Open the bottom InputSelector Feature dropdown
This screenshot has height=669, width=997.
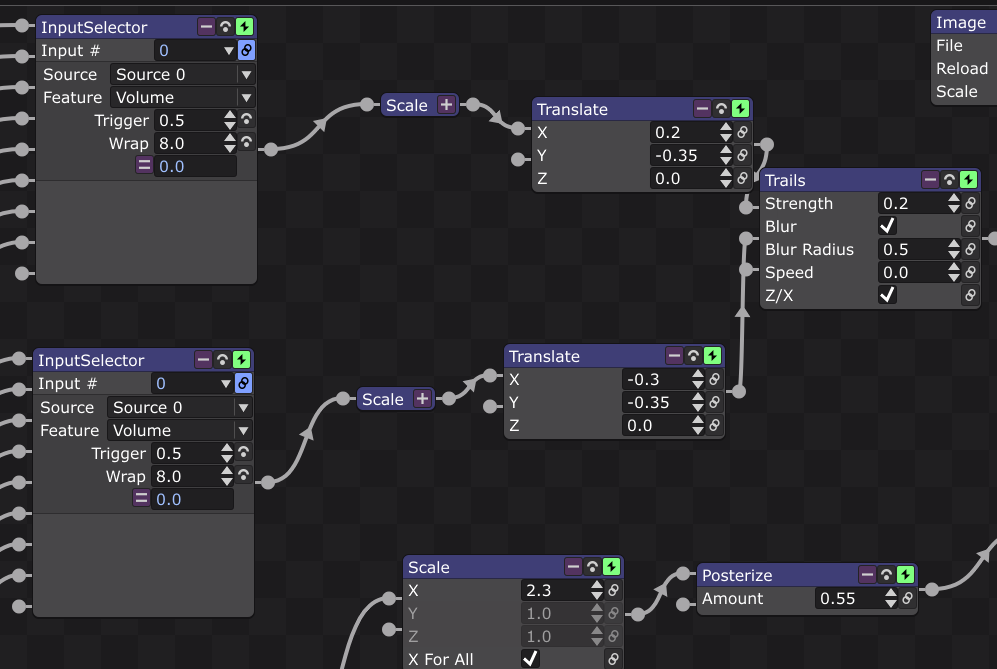pyautogui.click(x=180, y=431)
